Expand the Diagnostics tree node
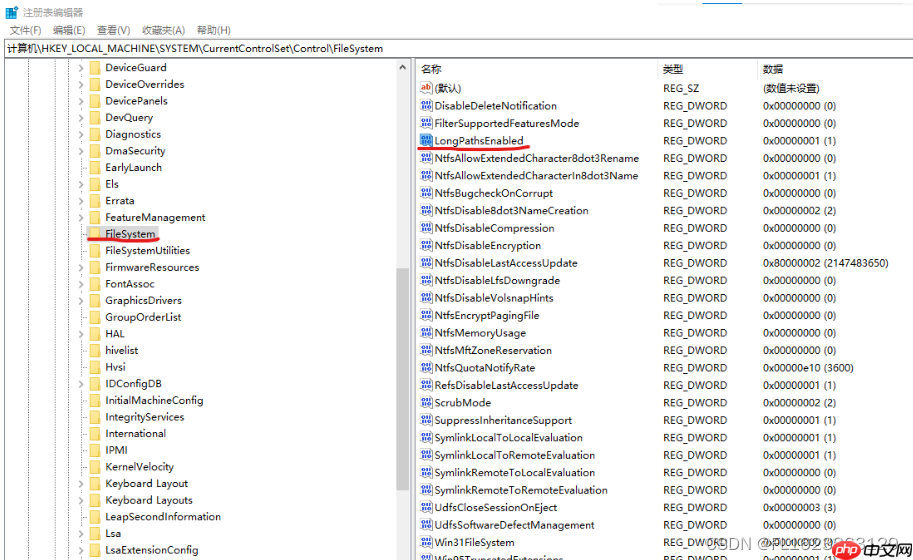Viewport: 913px width, 560px height. tap(81, 134)
